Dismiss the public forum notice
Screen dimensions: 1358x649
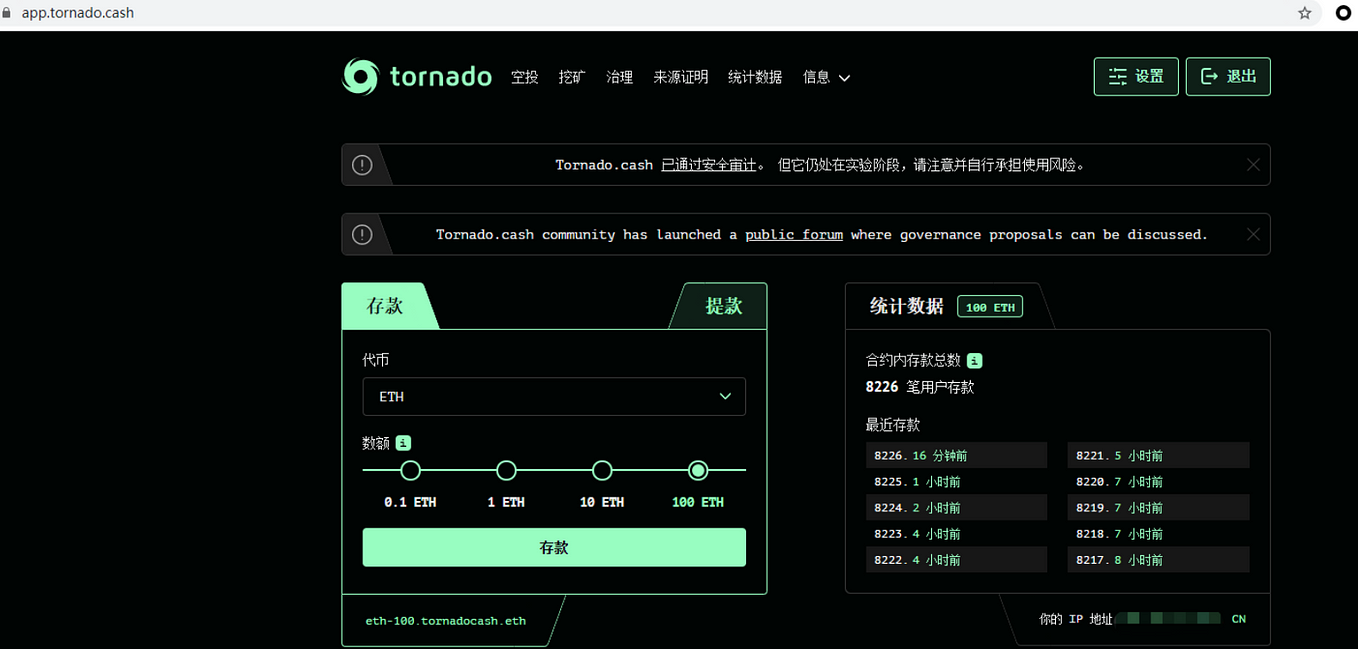pyautogui.click(x=1253, y=235)
